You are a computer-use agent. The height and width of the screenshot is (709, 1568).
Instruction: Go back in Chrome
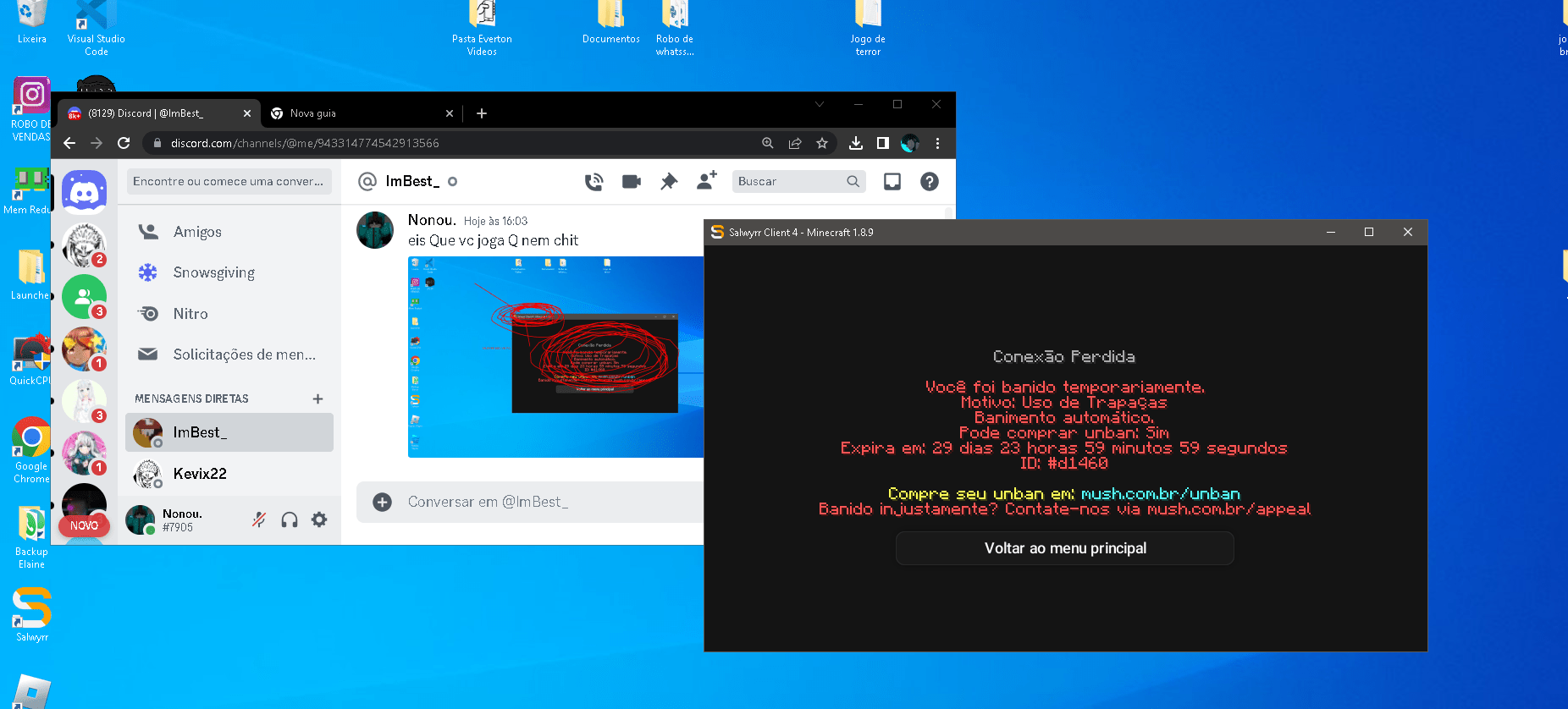(69, 143)
